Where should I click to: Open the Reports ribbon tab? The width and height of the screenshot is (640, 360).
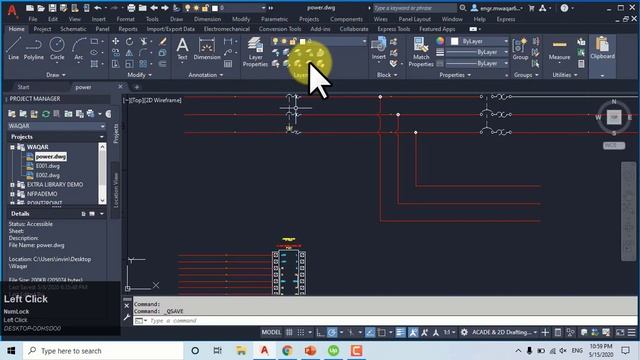click(128, 29)
